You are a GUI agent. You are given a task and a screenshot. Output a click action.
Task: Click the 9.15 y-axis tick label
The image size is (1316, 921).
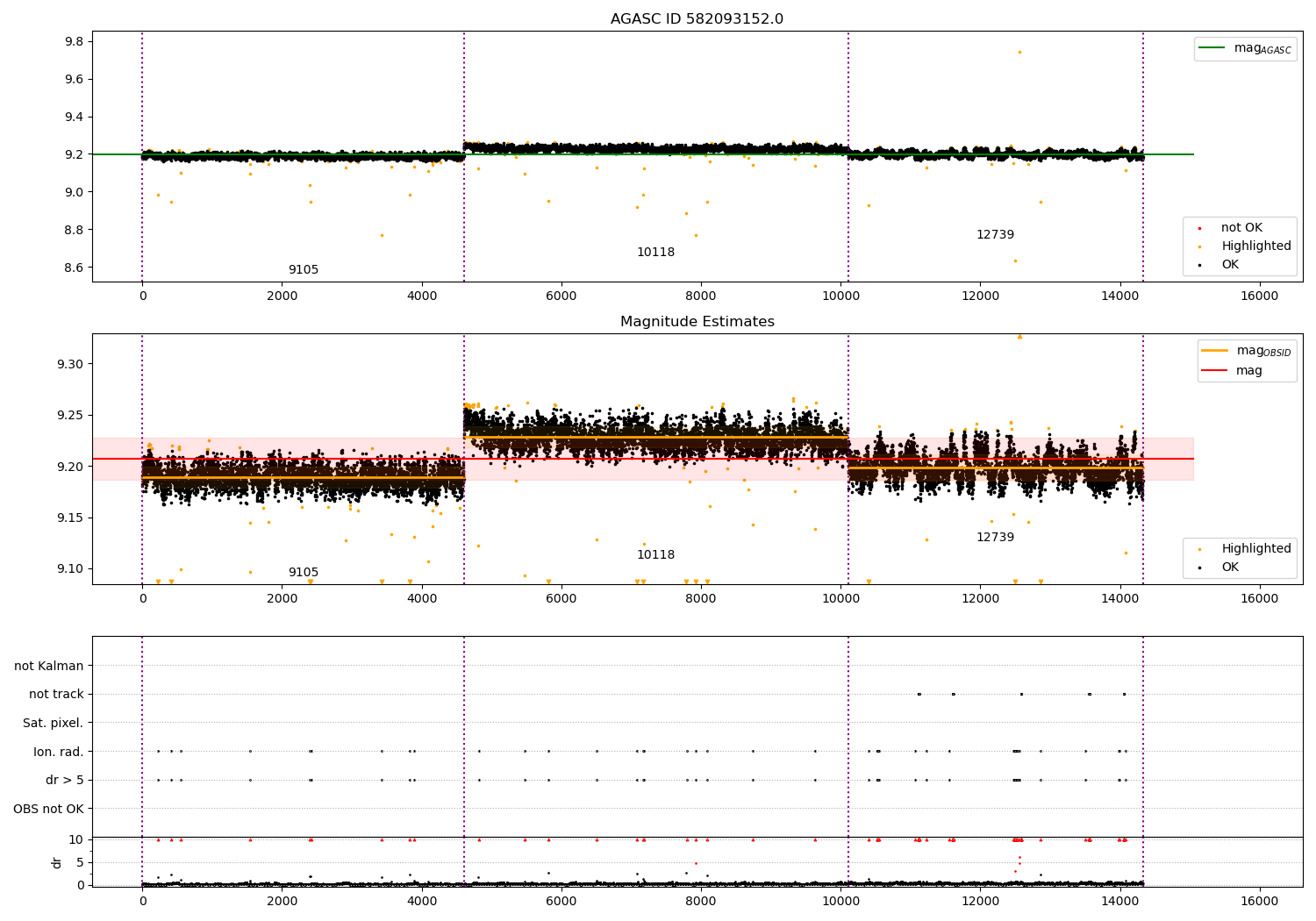[x=70, y=518]
